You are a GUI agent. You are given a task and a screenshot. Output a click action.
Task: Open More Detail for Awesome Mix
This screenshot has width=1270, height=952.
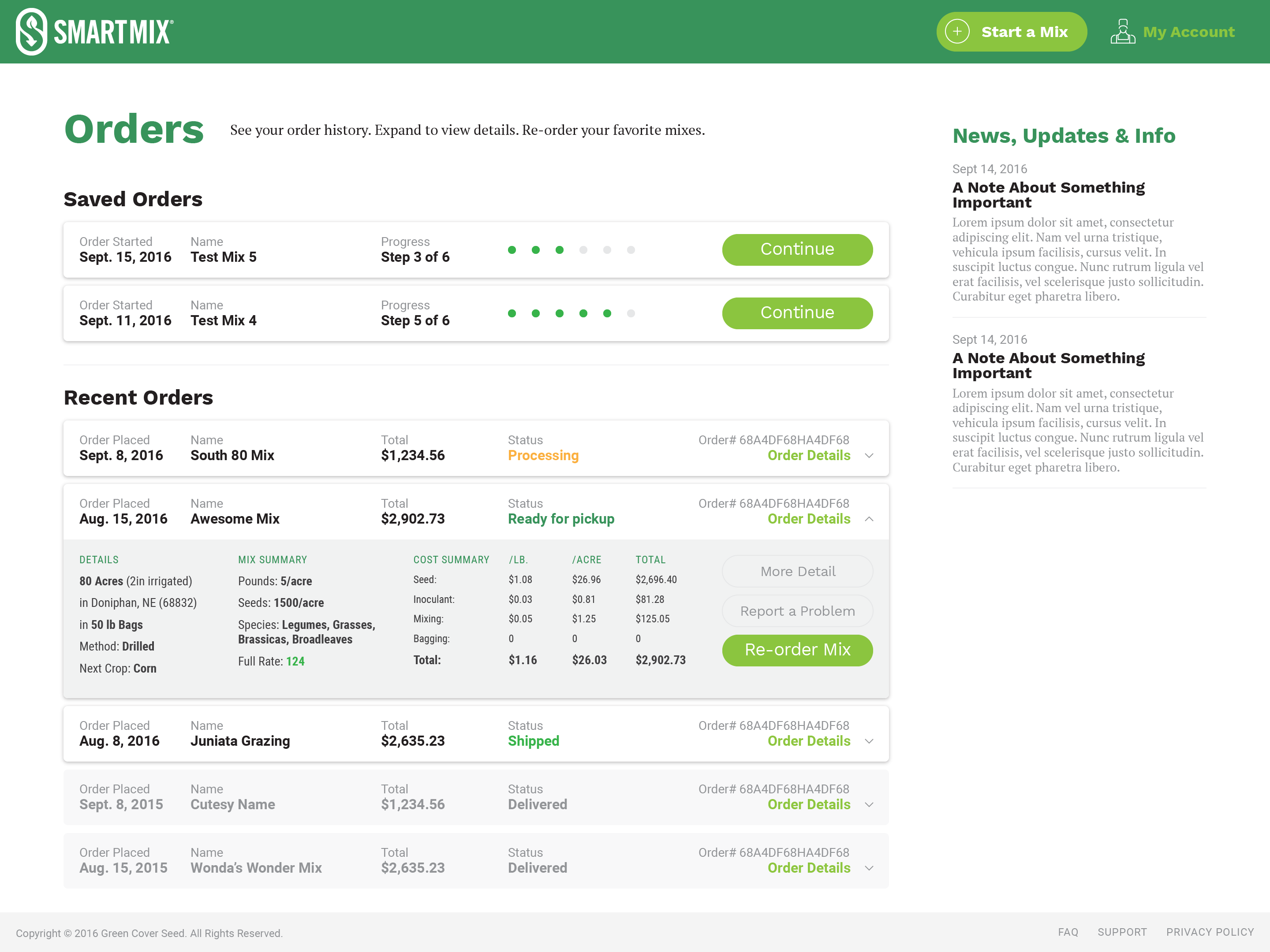click(797, 571)
